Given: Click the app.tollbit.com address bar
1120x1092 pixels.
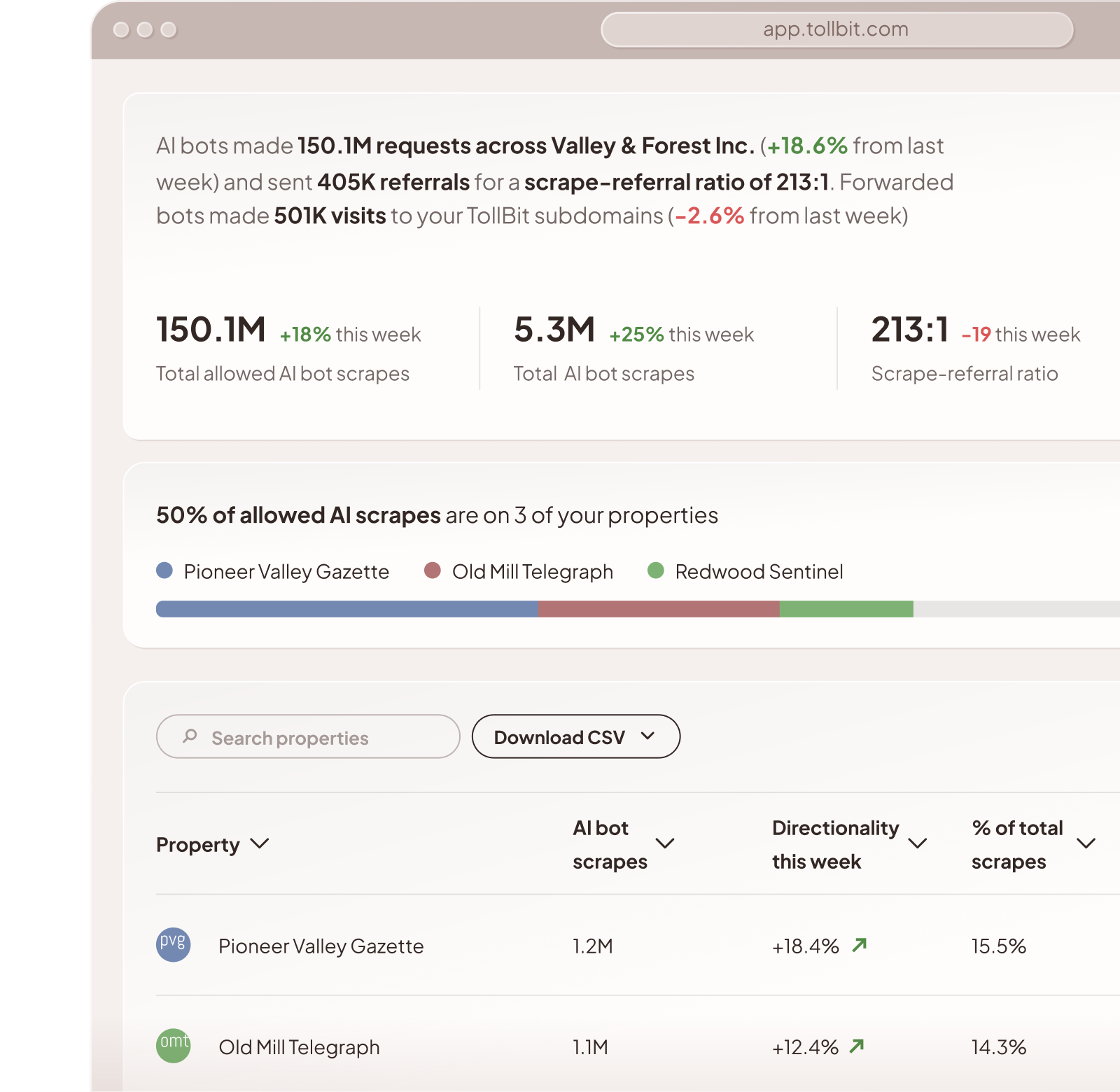Looking at the screenshot, I should [x=837, y=29].
